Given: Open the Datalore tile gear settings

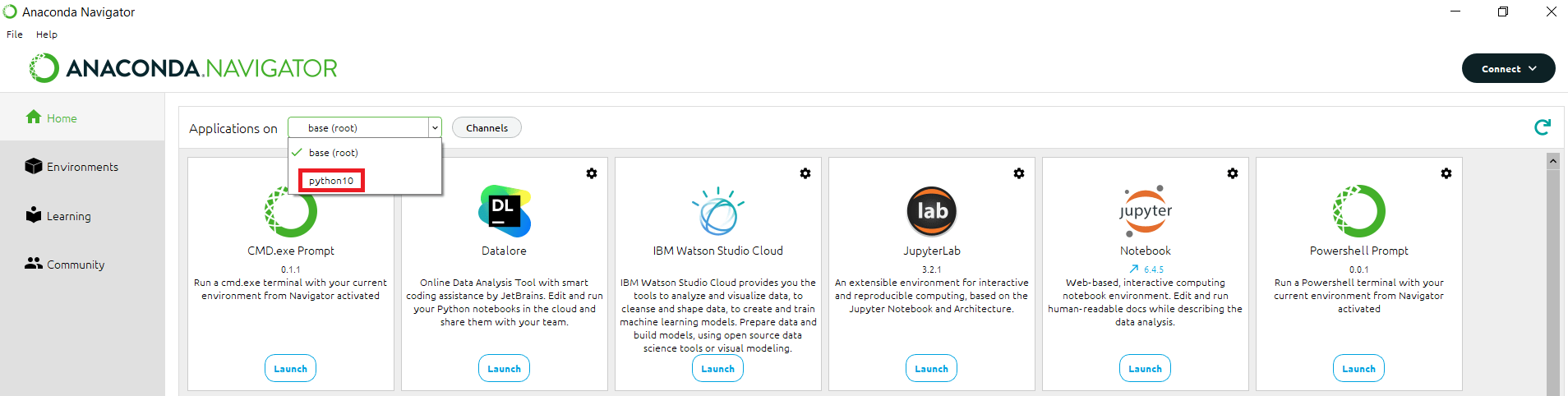Looking at the screenshot, I should click(x=592, y=173).
